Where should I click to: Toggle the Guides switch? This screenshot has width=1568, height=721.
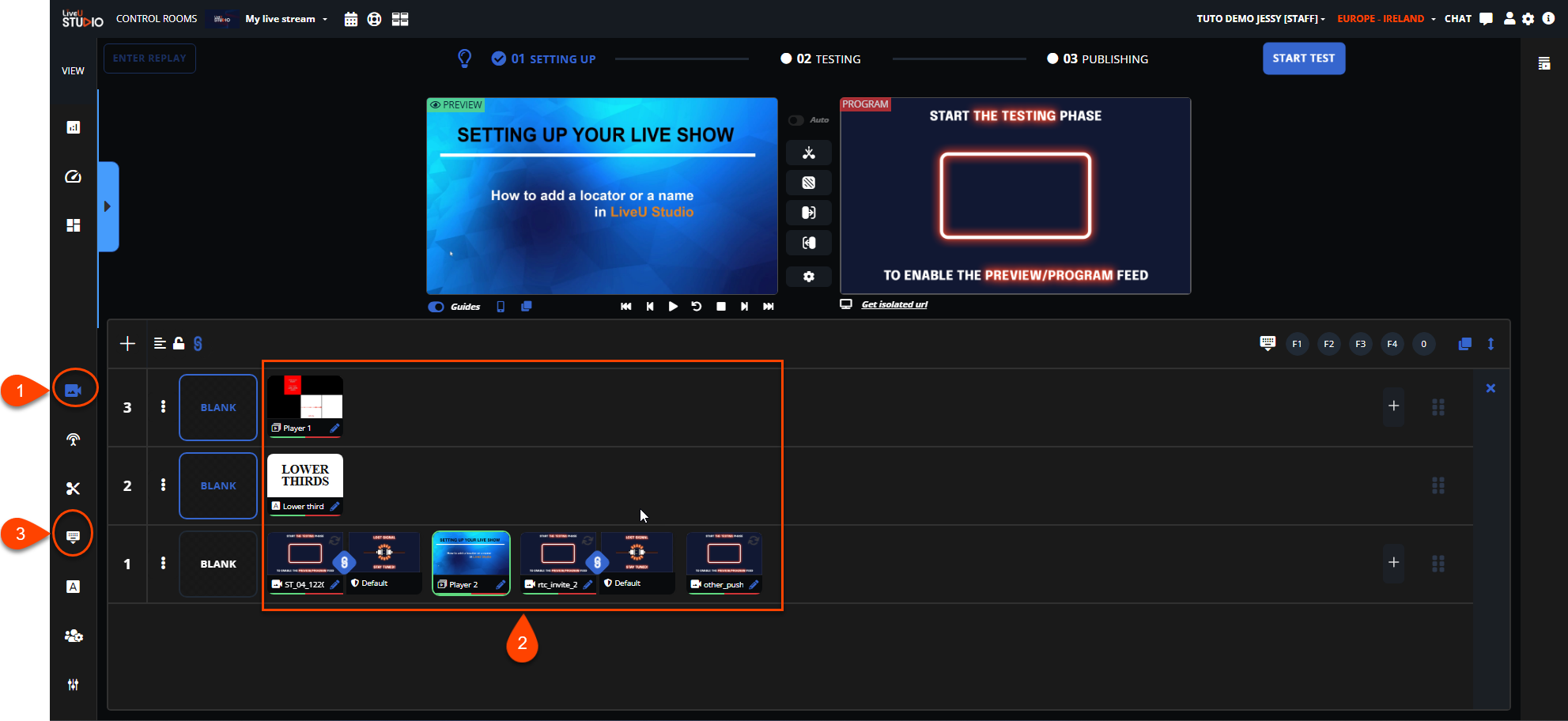coord(436,307)
